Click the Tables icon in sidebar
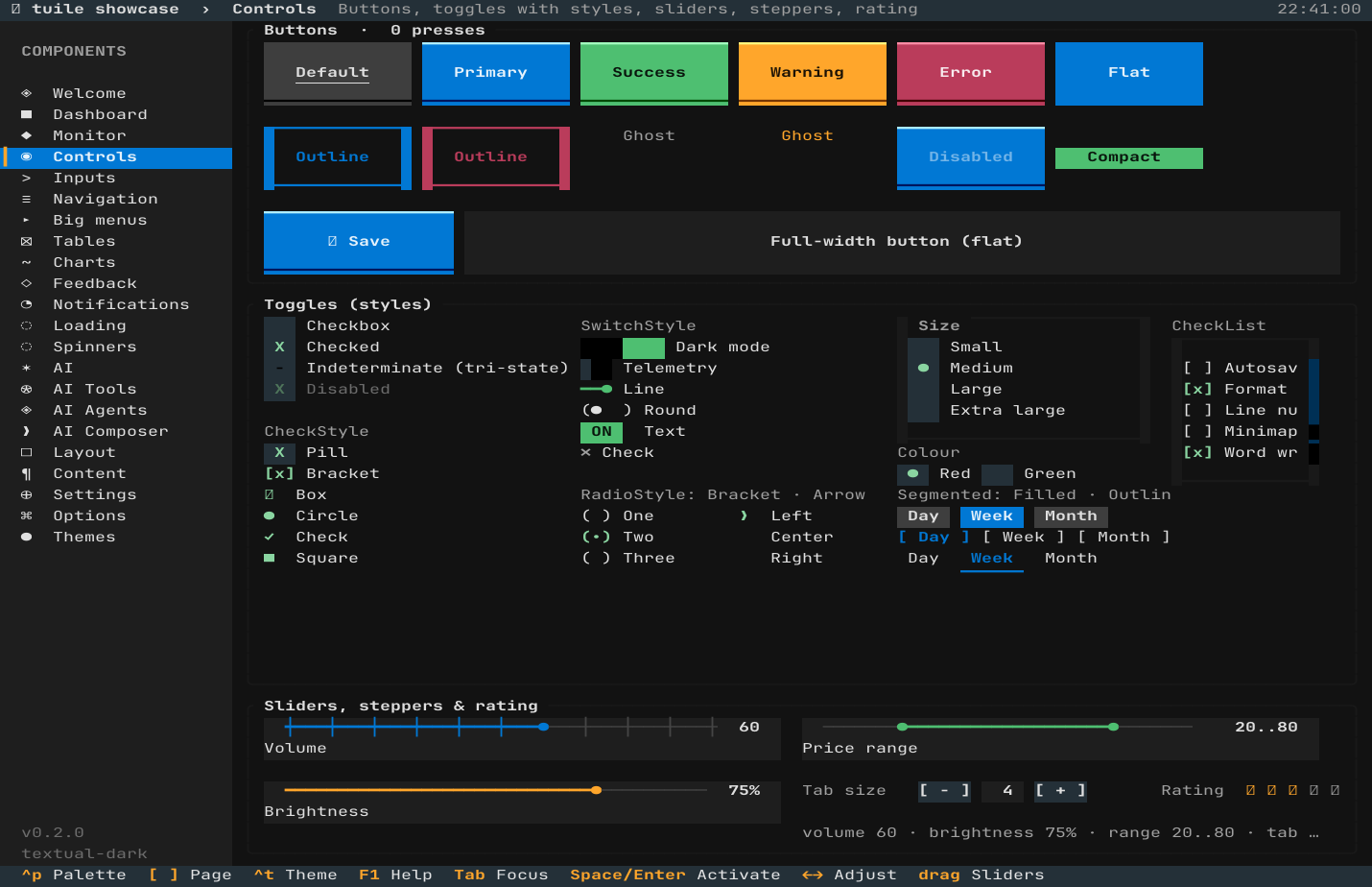The height and width of the screenshot is (887, 1372). tap(27, 241)
